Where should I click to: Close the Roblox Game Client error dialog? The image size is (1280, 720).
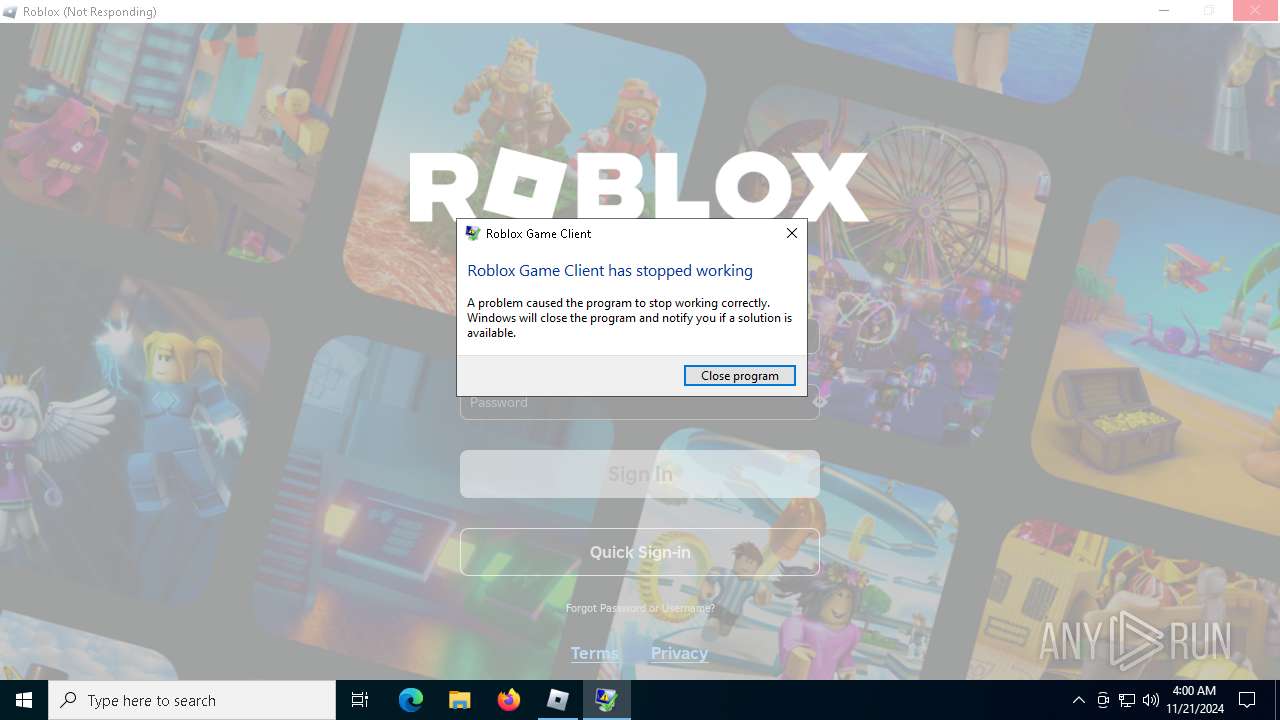click(x=791, y=233)
